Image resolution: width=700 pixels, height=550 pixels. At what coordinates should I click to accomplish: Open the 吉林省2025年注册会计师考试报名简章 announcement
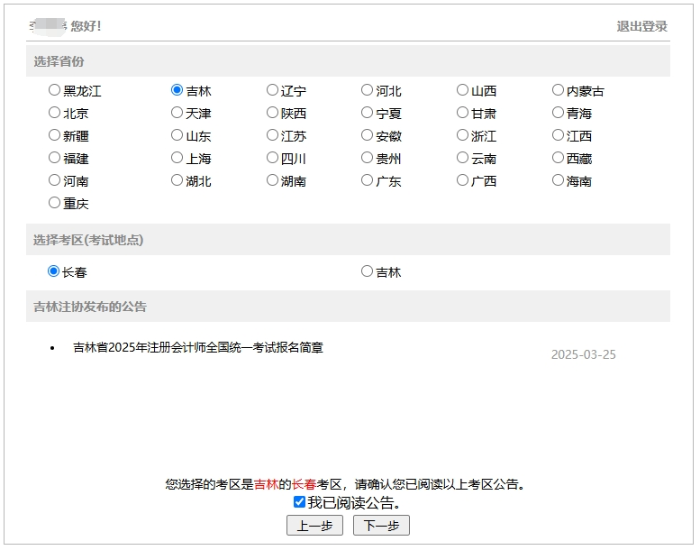click(x=198, y=348)
